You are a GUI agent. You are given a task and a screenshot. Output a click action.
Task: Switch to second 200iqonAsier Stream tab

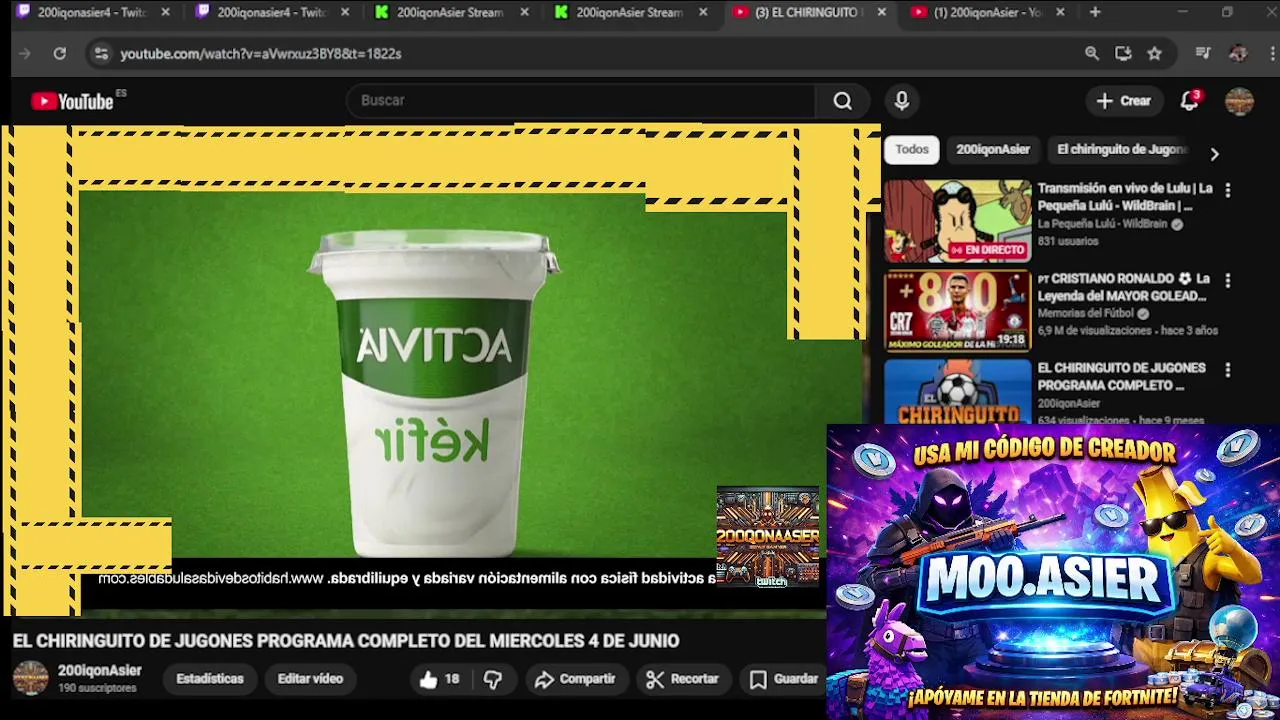630,12
